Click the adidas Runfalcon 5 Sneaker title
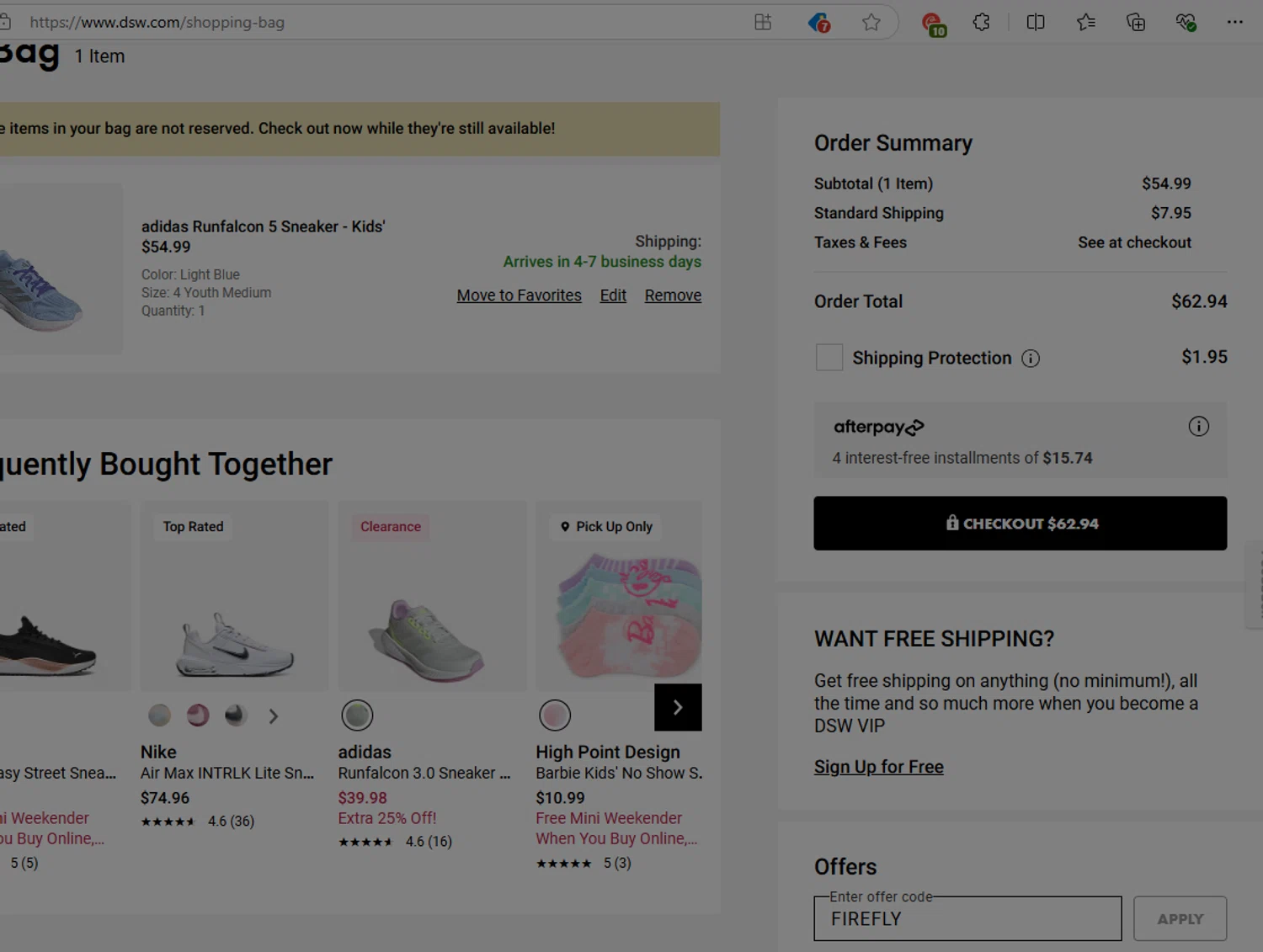The image size is (1263, 952). tap(263, 226)
